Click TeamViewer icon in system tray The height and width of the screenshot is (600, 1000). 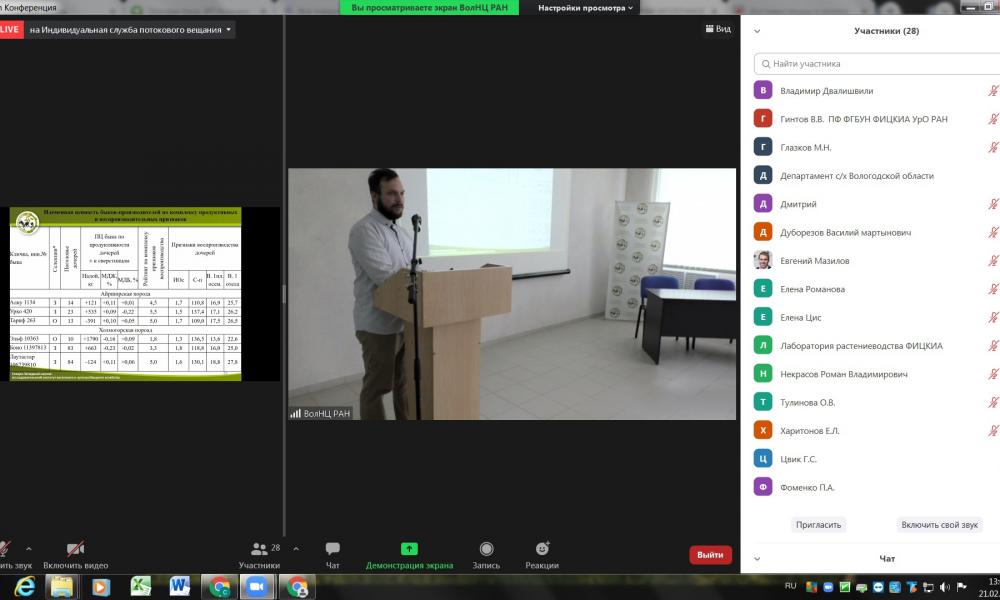(x=878, y=587)
